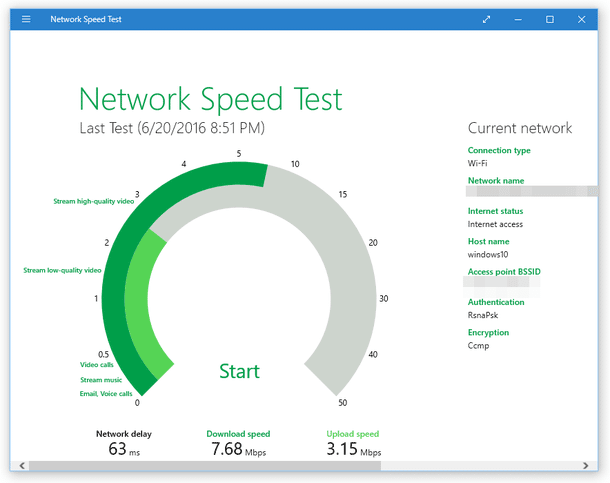This screenshot has width=610, height=483.
Task: Click the 'Connection type' label
Action: tap(499, 150)
